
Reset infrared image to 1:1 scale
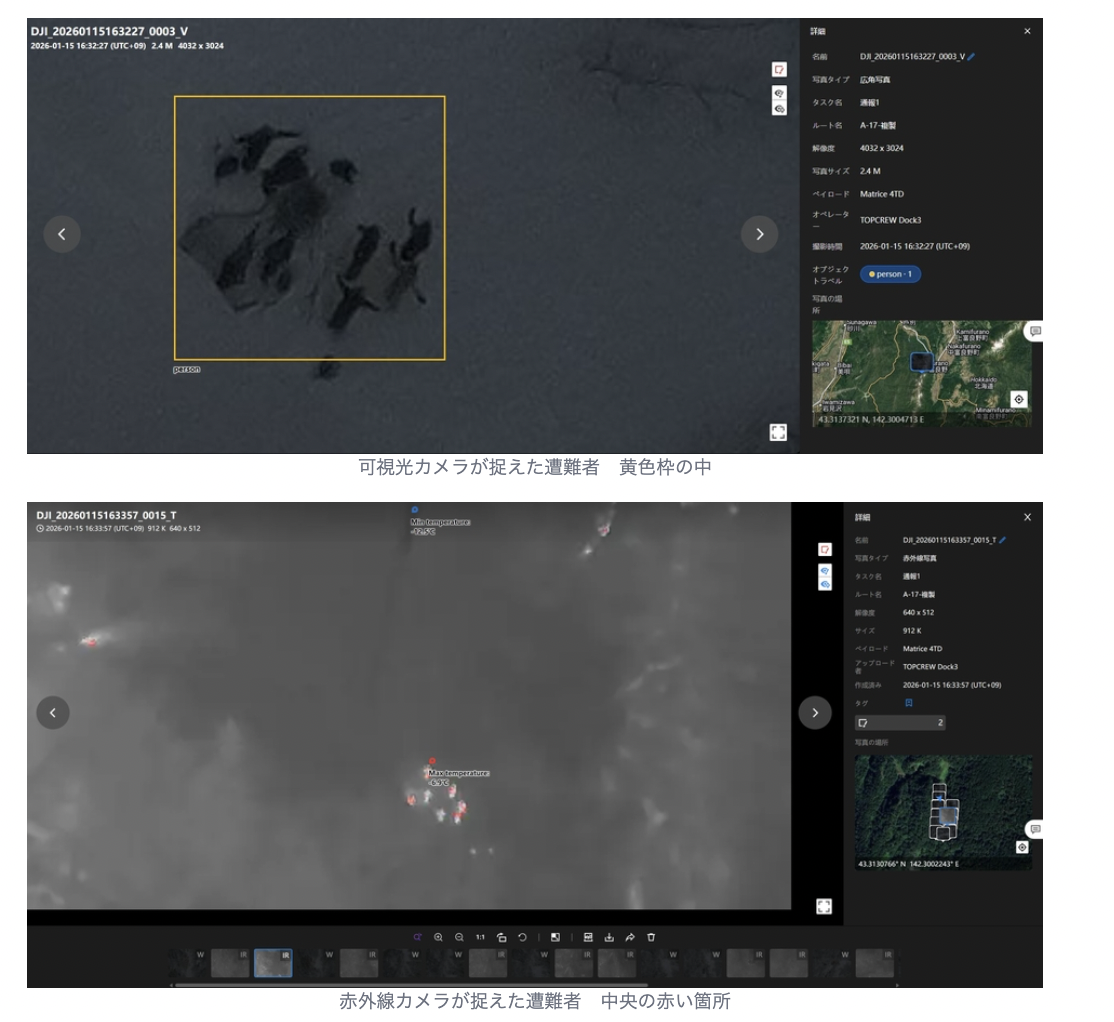click(x=480, y=937)
